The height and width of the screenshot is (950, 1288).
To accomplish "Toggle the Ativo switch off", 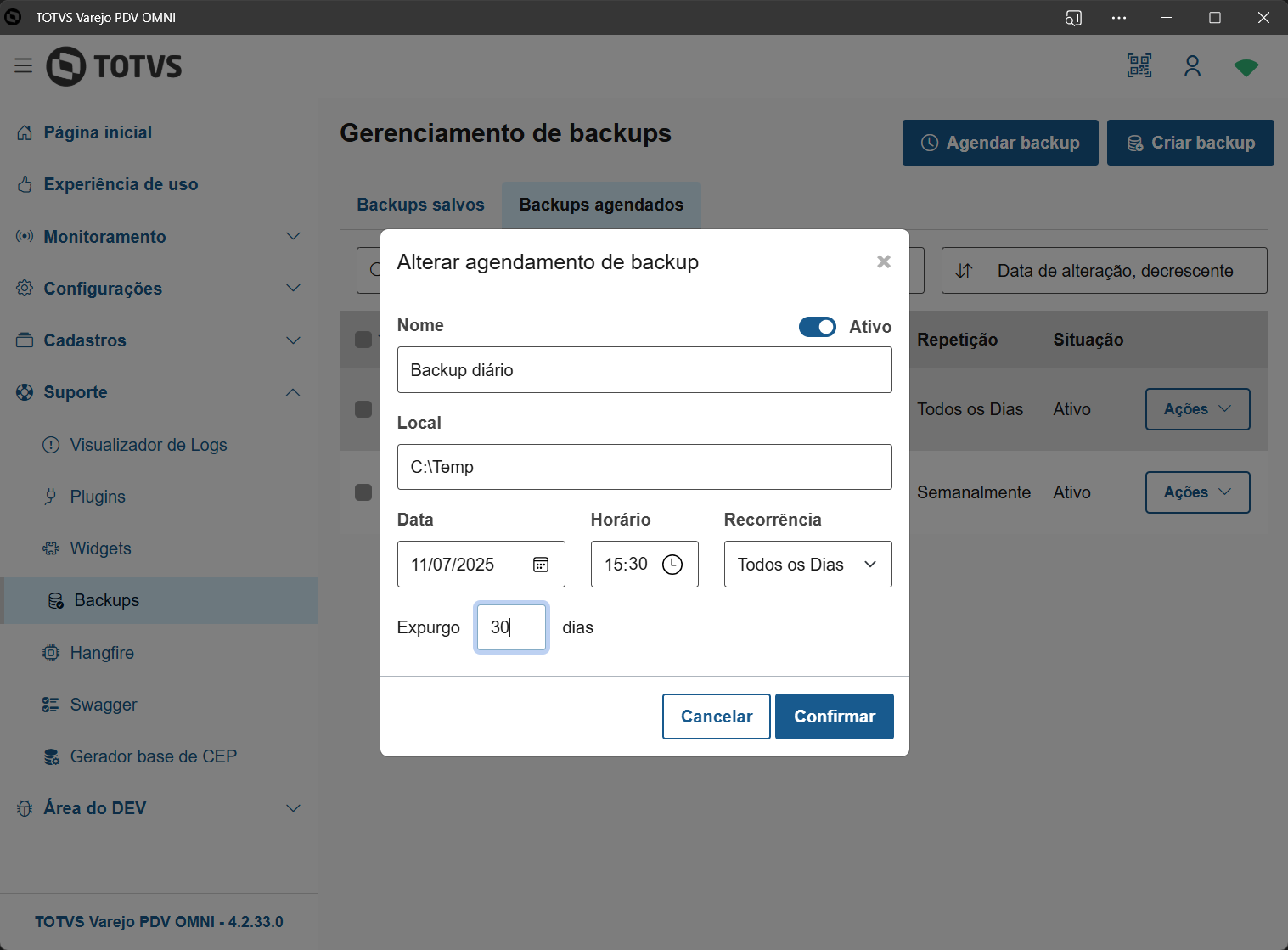I will click(817, 327).
